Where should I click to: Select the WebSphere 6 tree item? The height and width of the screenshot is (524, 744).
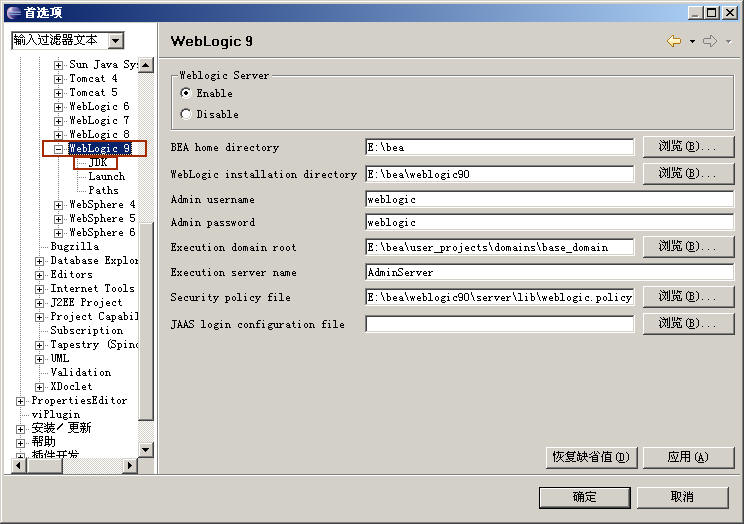102,232
